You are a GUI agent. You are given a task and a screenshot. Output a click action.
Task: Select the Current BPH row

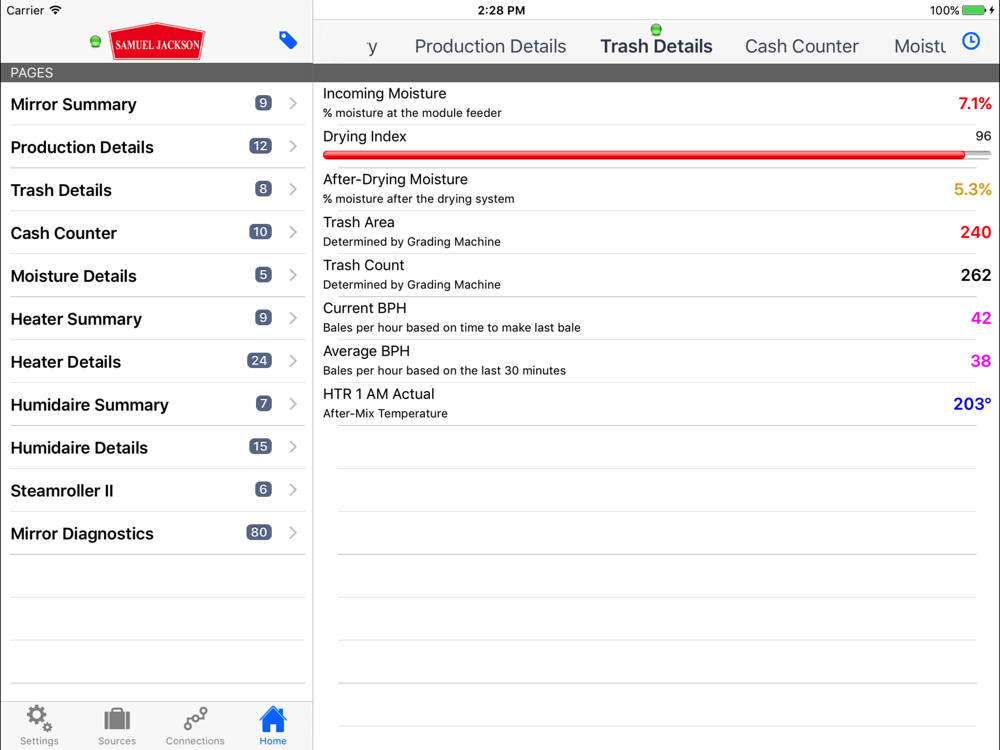point(657,318)
